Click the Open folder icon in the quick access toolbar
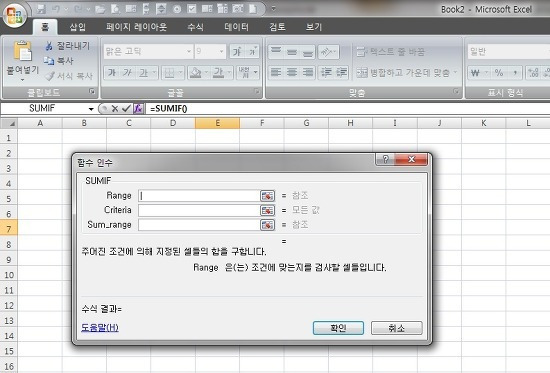The width and height of the screenshot is (550, 373). pos(100,9)
